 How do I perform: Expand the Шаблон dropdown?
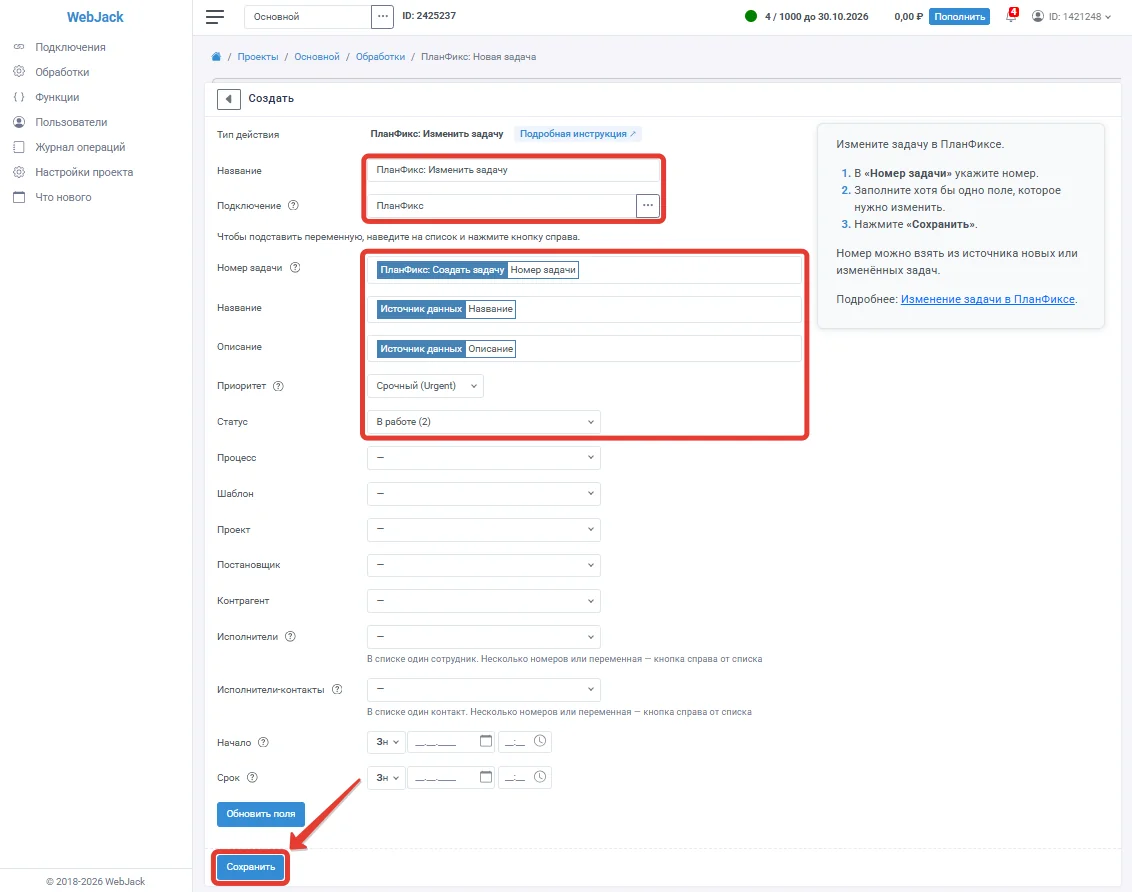[484, 494]
